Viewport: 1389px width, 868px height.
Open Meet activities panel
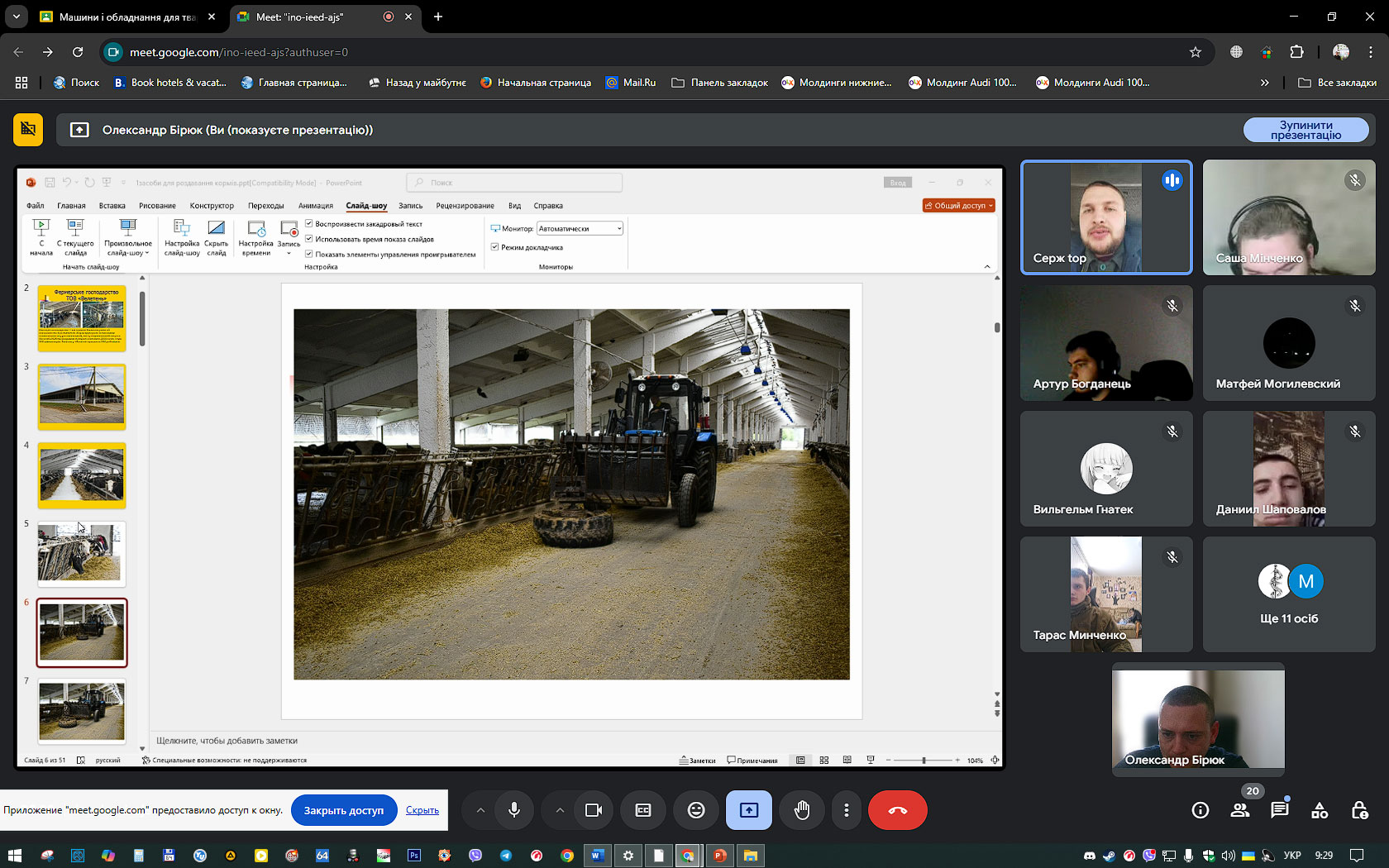coord(1320,810)
